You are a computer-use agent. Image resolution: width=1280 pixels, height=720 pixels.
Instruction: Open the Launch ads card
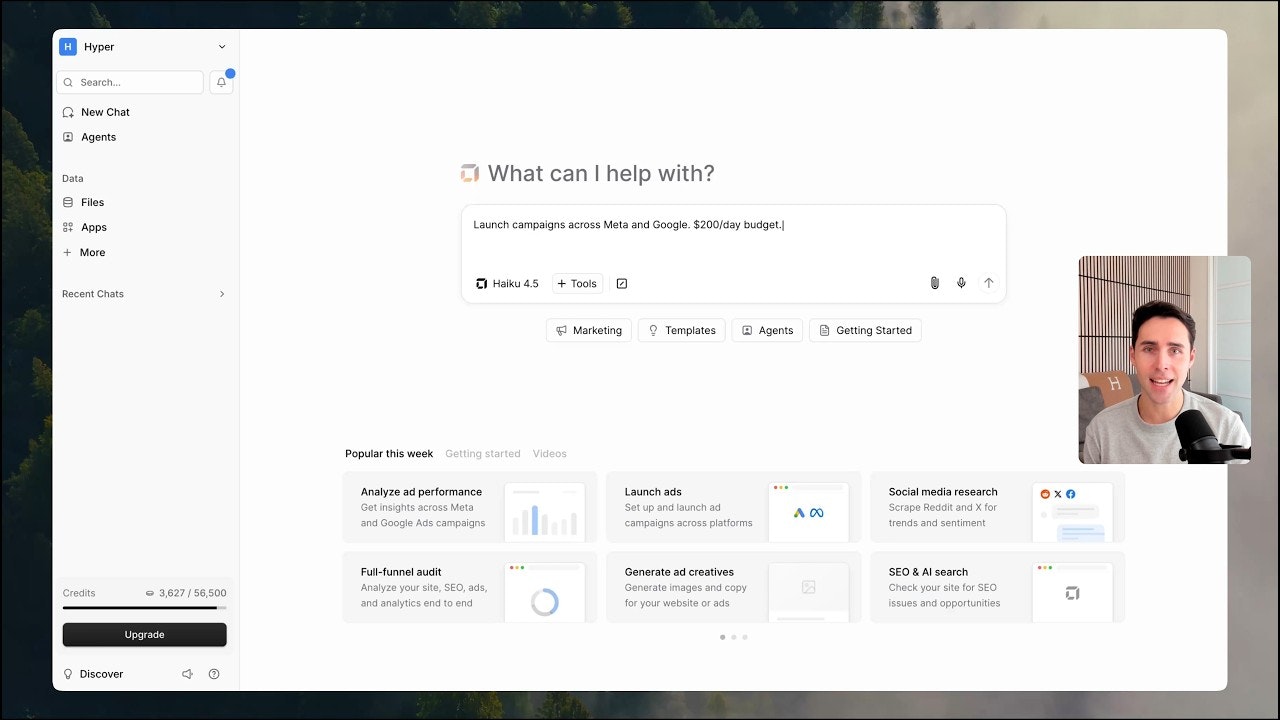coord(734,507)
